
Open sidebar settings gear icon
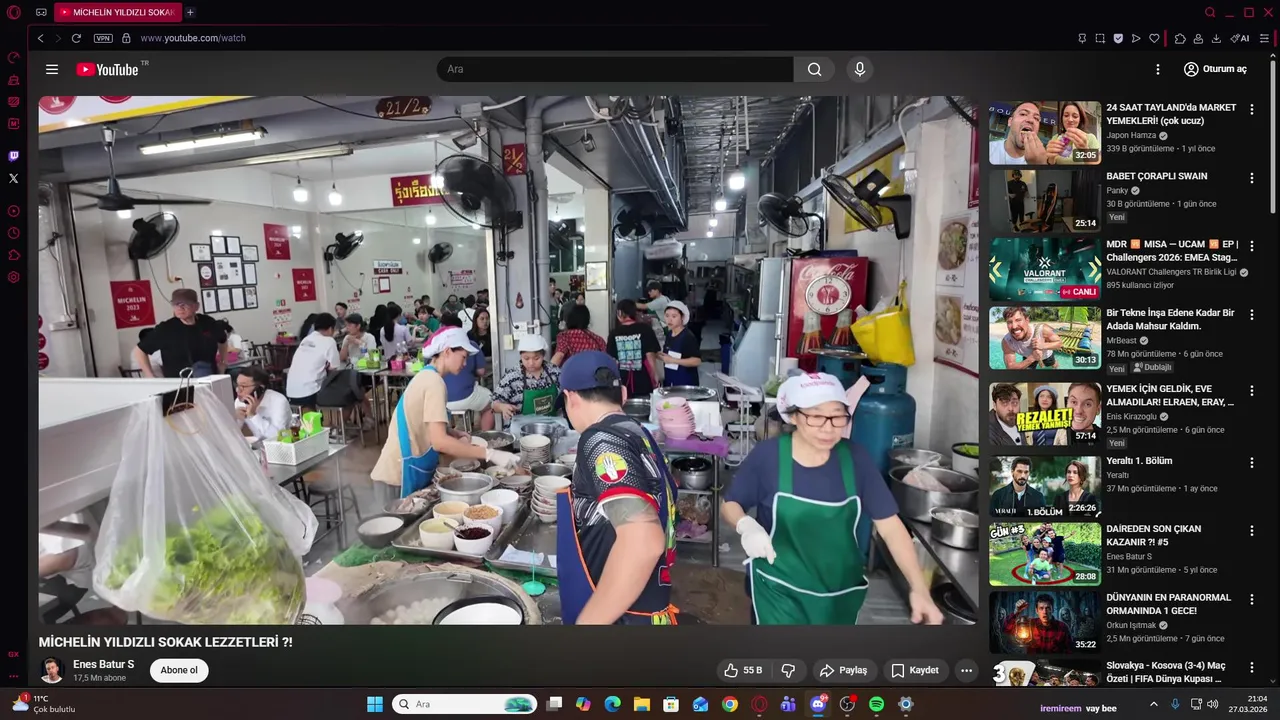point(14,277)
